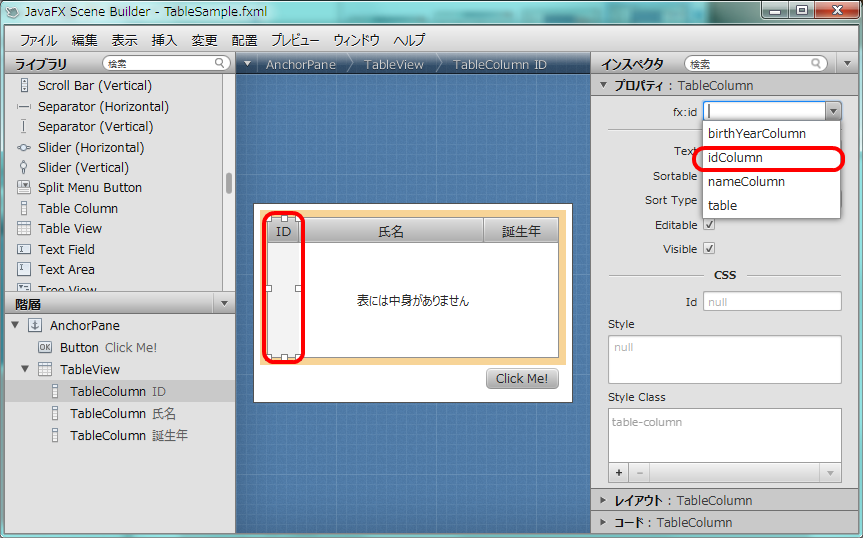Click the Slider (Vertical) library icon
Viewport: 863px width, 538px height.
pyautogui.click(x=24, y=167)
